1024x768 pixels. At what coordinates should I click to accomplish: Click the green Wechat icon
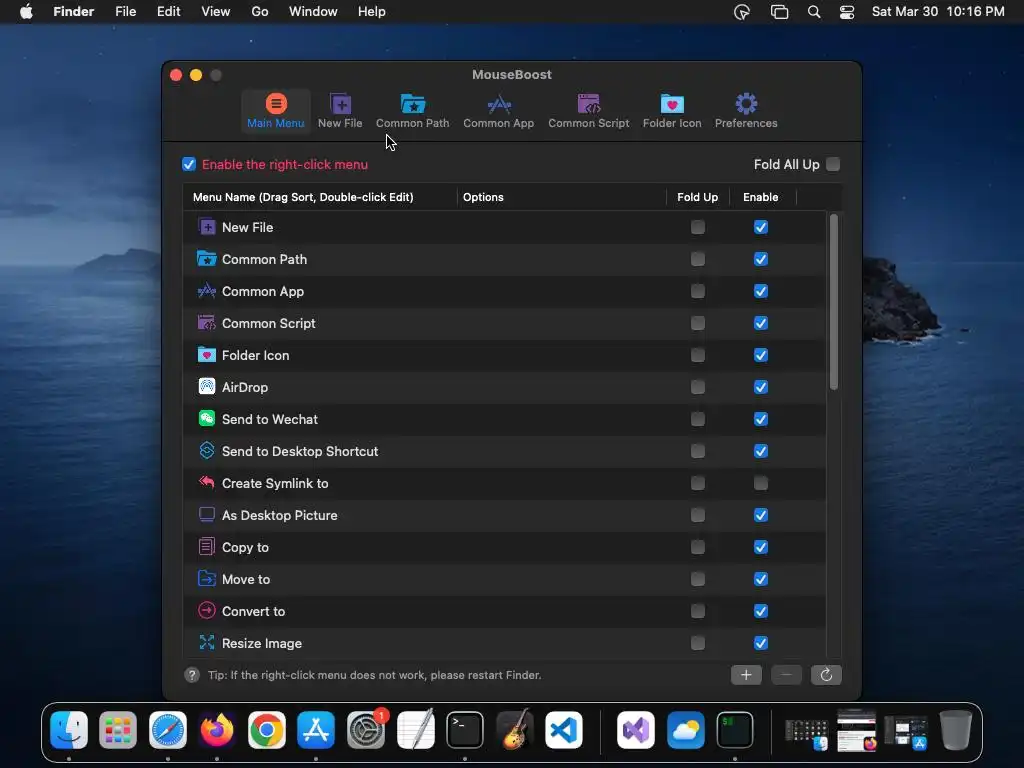[x=206, y=419]
